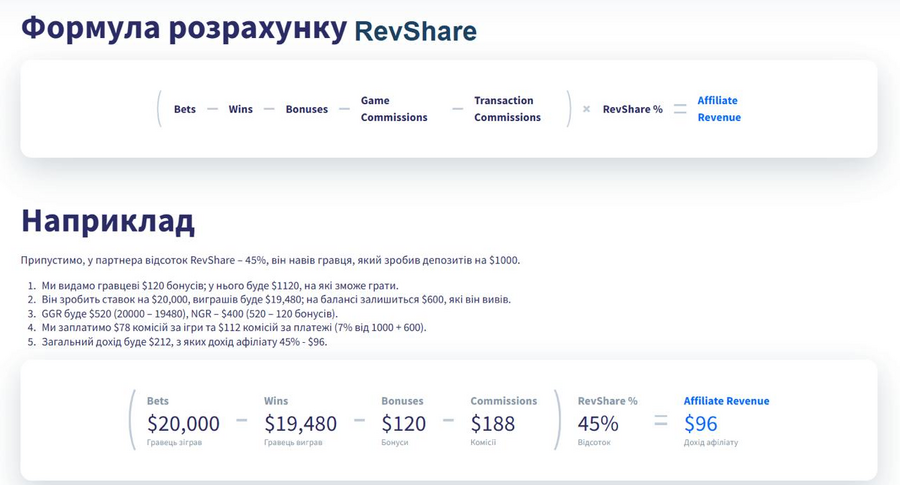Viewport: 900px width, 485px height.
Task: Click list item 'Він зробить ставок на $20,000'
Action: pyautogui.click(x=276, y=299)
